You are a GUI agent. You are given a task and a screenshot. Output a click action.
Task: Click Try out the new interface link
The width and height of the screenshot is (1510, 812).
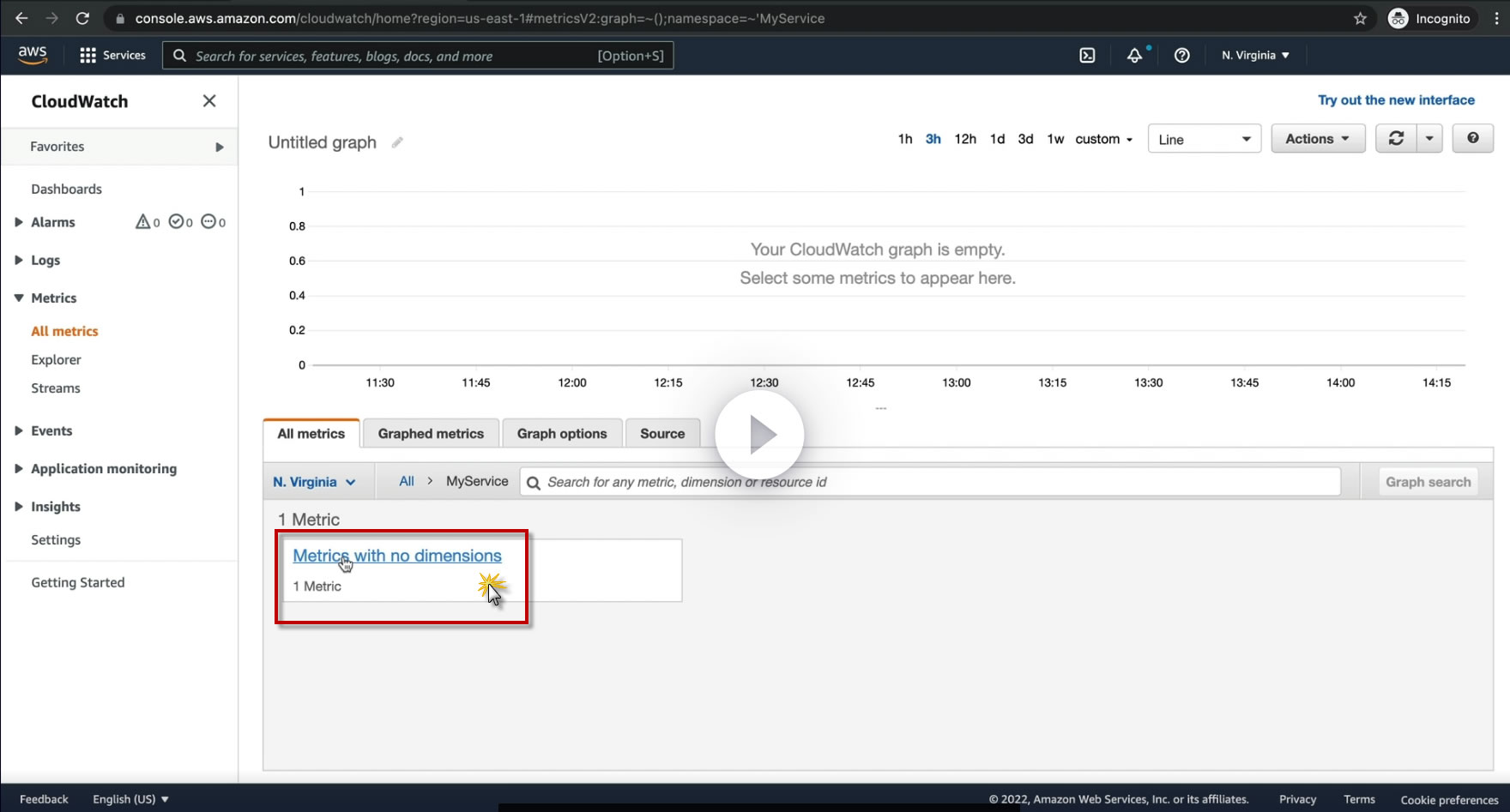(1396, 100)
